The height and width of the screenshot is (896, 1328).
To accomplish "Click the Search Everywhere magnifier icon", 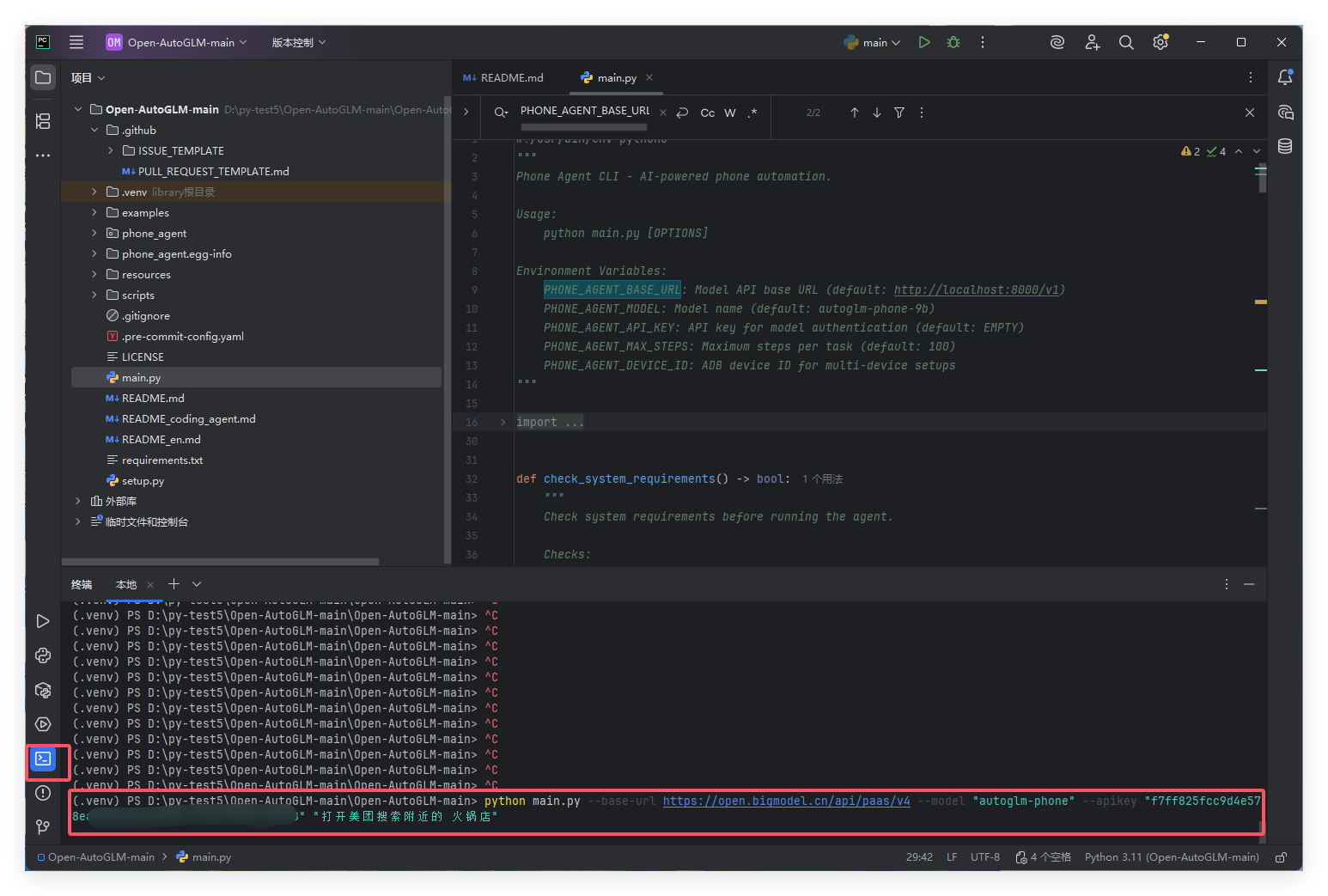I will pyautogui.click(x=1126, y=42).
